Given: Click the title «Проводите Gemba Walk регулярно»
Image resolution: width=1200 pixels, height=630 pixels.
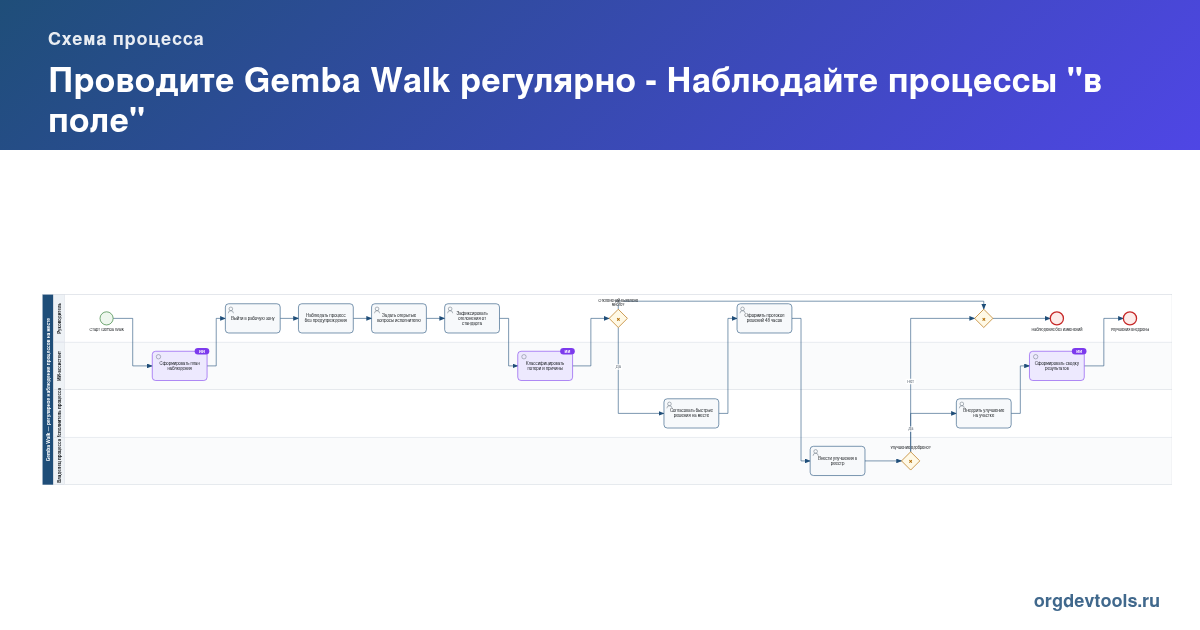Looking at the screenshot, I should tap(342, 81).
